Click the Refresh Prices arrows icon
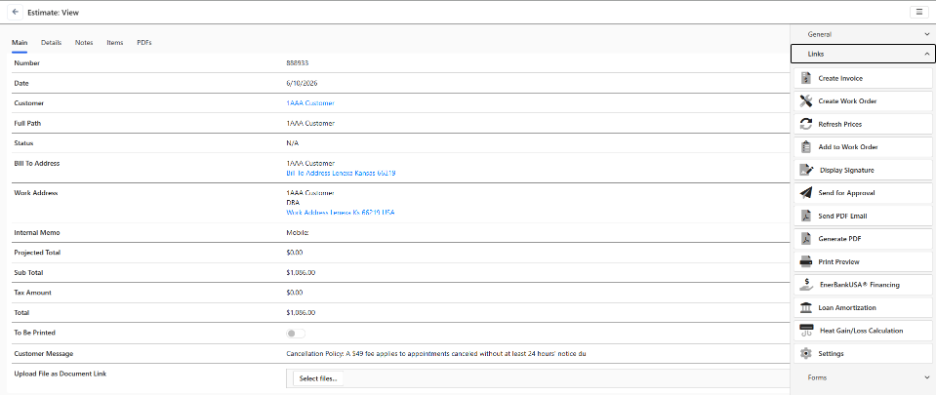The width and height of the screenshot is (936, 396). (806, 124)
